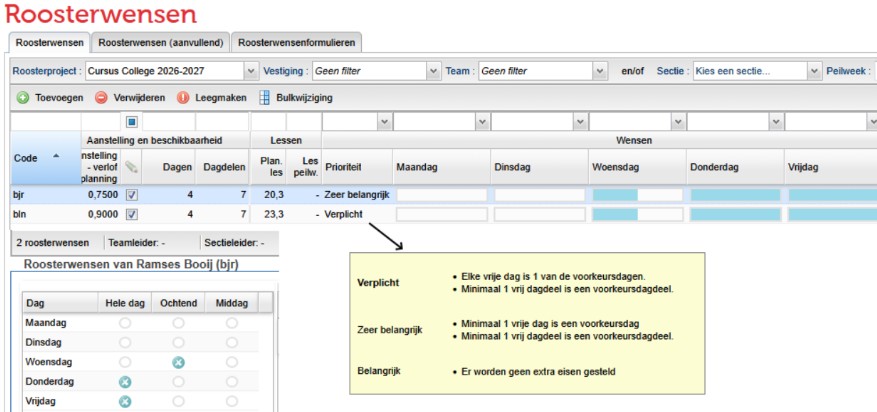Click the Code filter input field
The image size is (877, 412).
coord(45,122)
